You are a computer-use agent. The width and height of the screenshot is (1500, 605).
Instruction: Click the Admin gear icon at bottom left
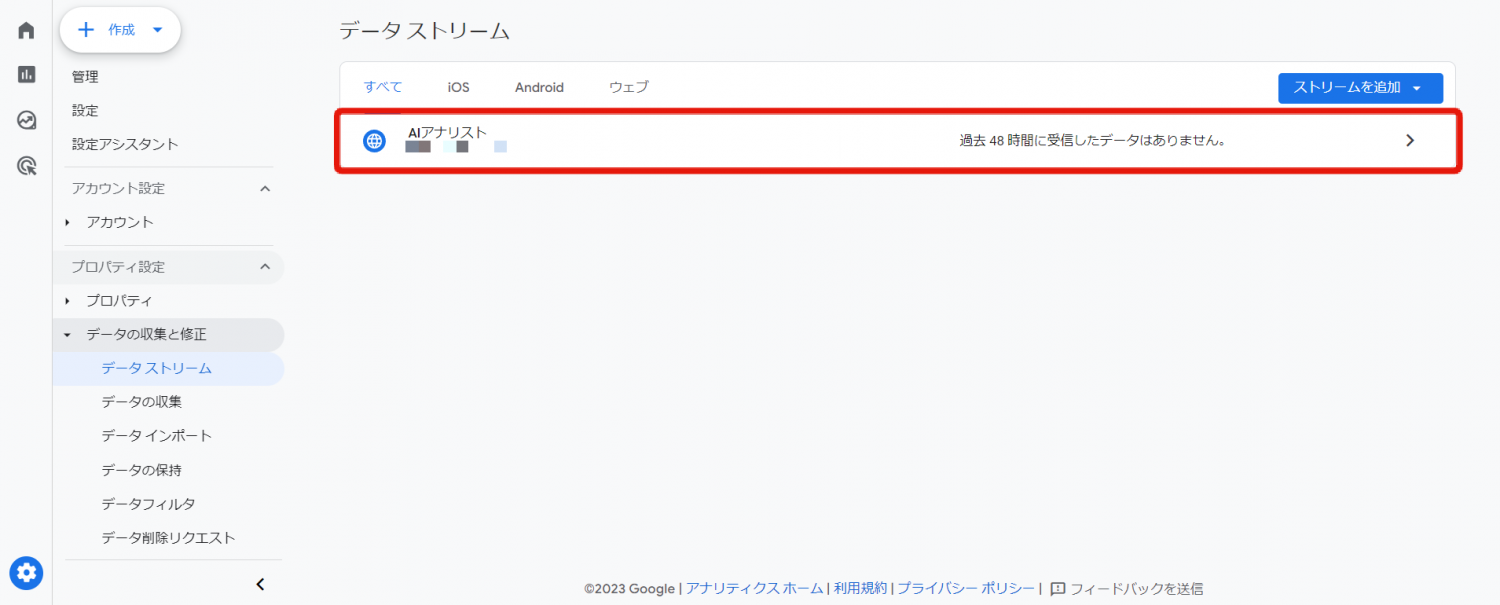click(x=25, y=573)
